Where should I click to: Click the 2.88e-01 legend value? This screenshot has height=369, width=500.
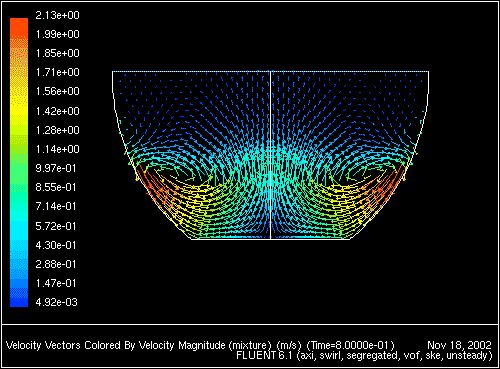pos(56,264)
